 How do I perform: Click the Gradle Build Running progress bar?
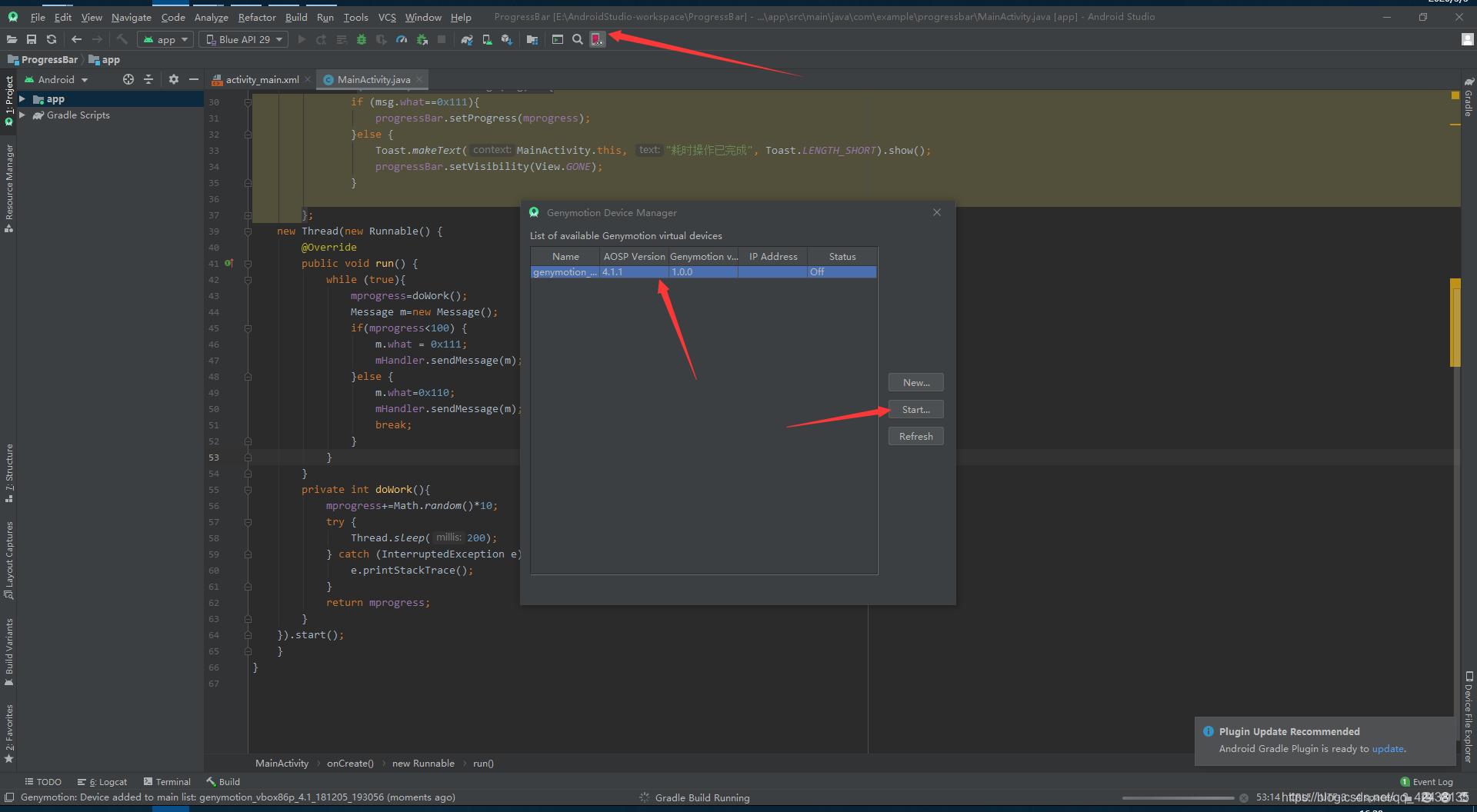[x=1178, y=797]
